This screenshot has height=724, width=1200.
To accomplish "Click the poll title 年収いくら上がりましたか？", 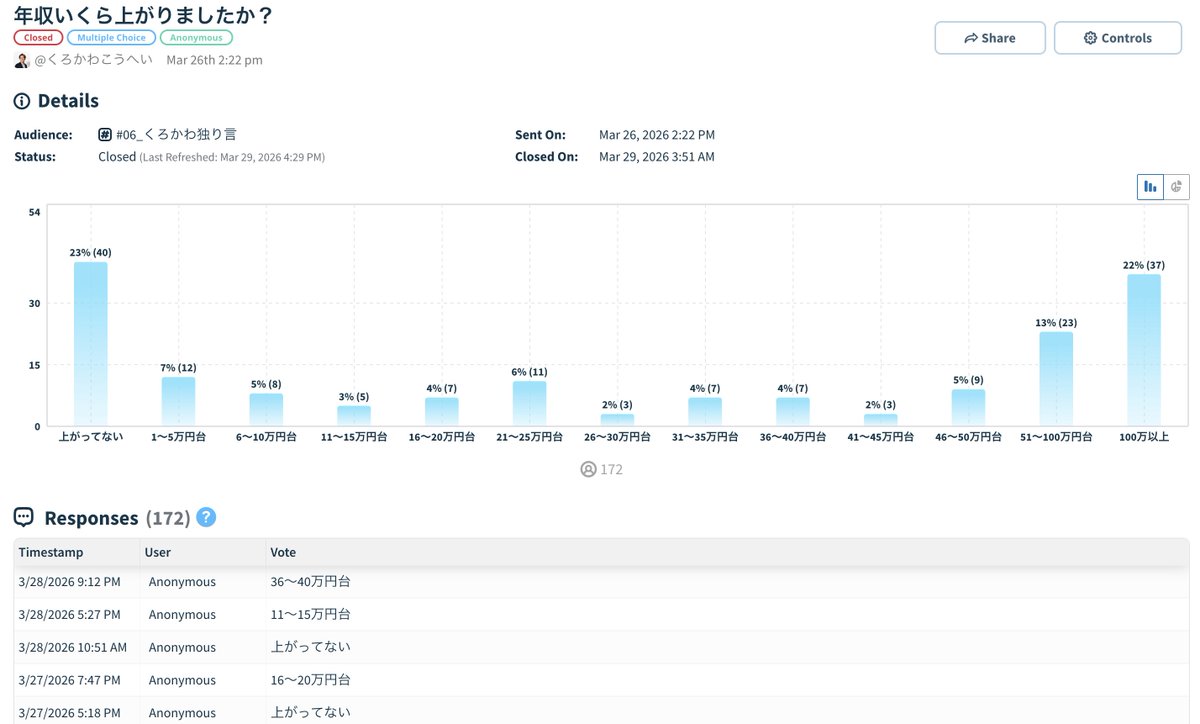I will 143,15.
